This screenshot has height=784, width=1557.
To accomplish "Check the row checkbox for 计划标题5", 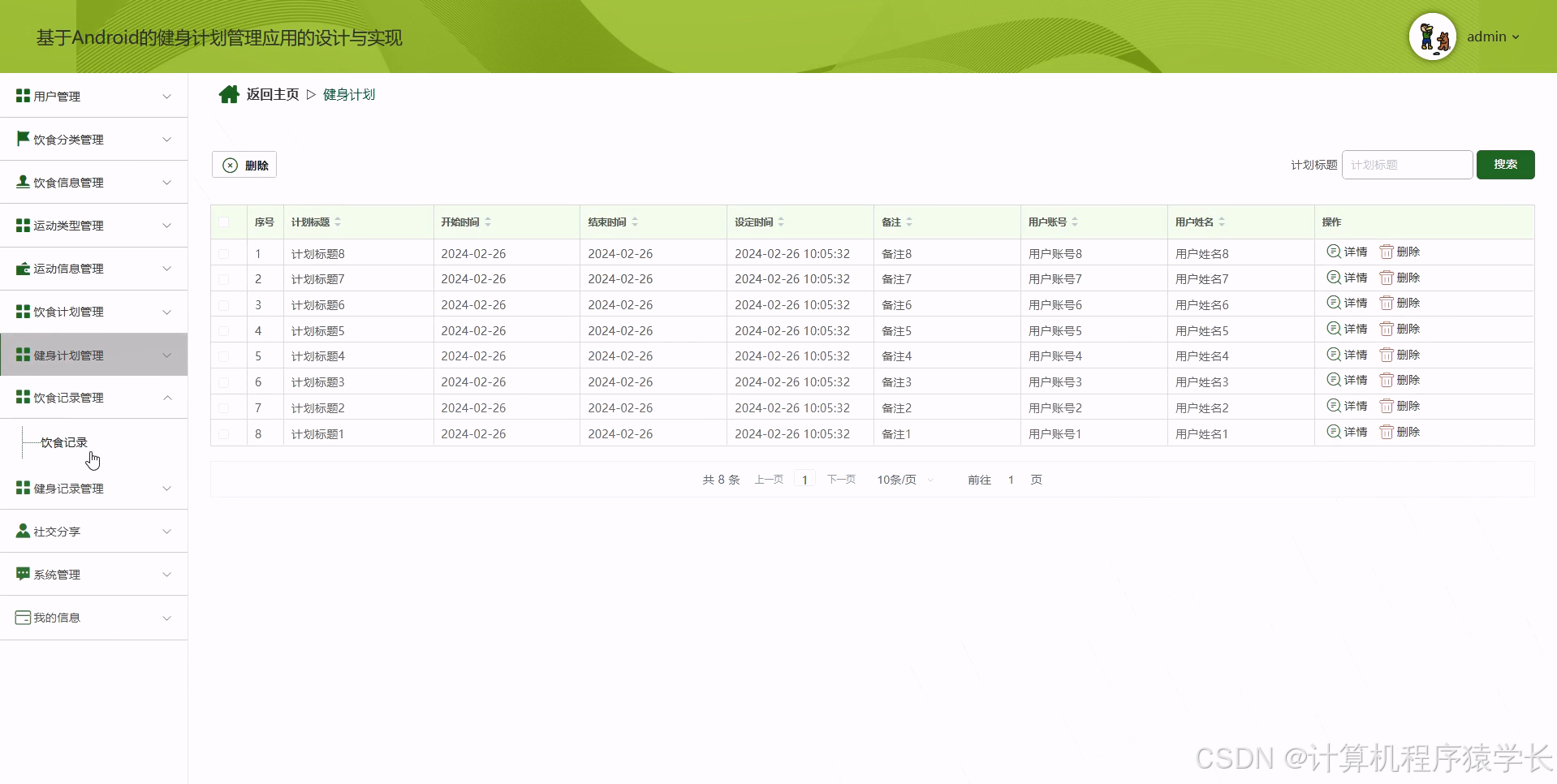I will (x=224, y=331).
